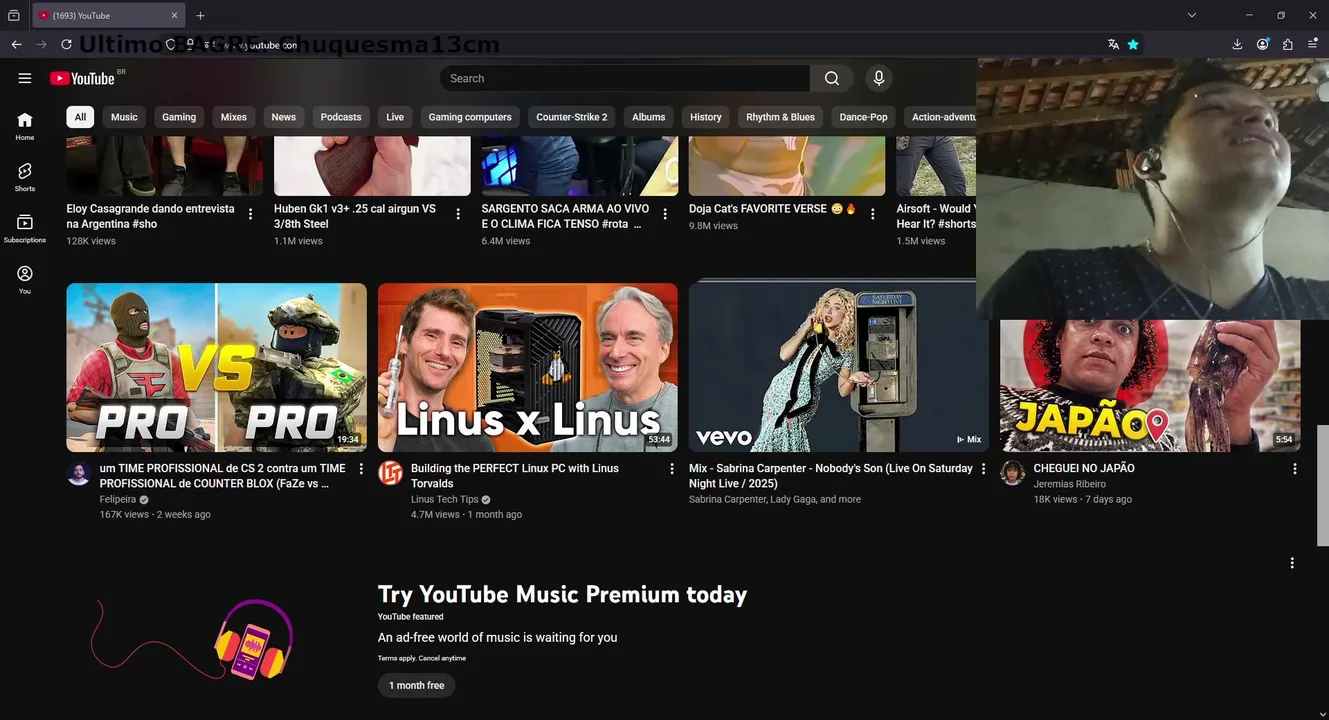Open the browser application menu

[1313, 44]
